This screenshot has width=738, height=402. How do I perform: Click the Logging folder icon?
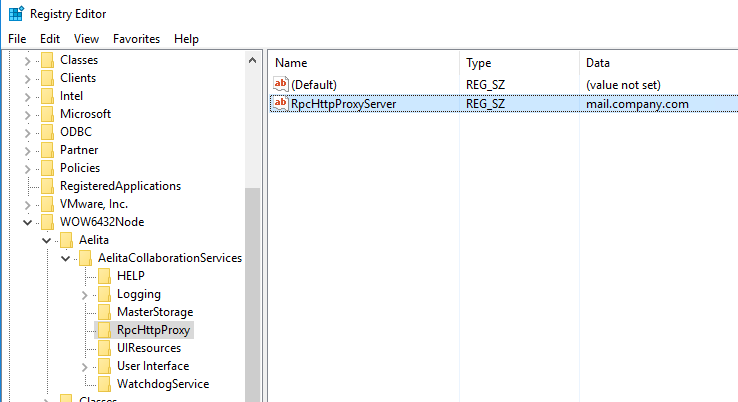tap(104, 294)
